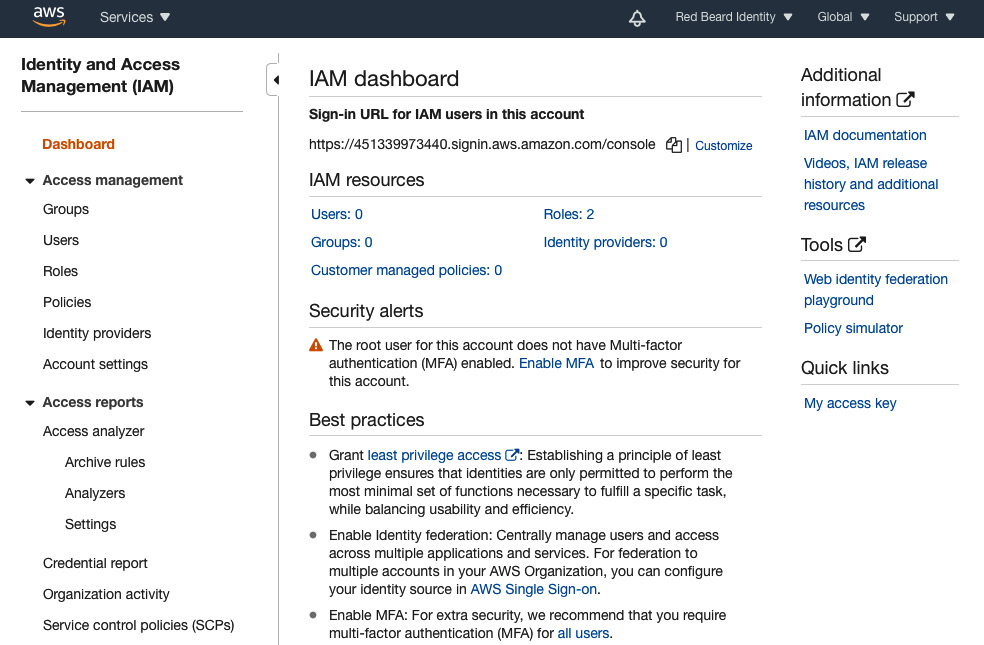984x645 pixels.
Task: Click external-link icon beside Tools heading
Action: coord(857,245)
